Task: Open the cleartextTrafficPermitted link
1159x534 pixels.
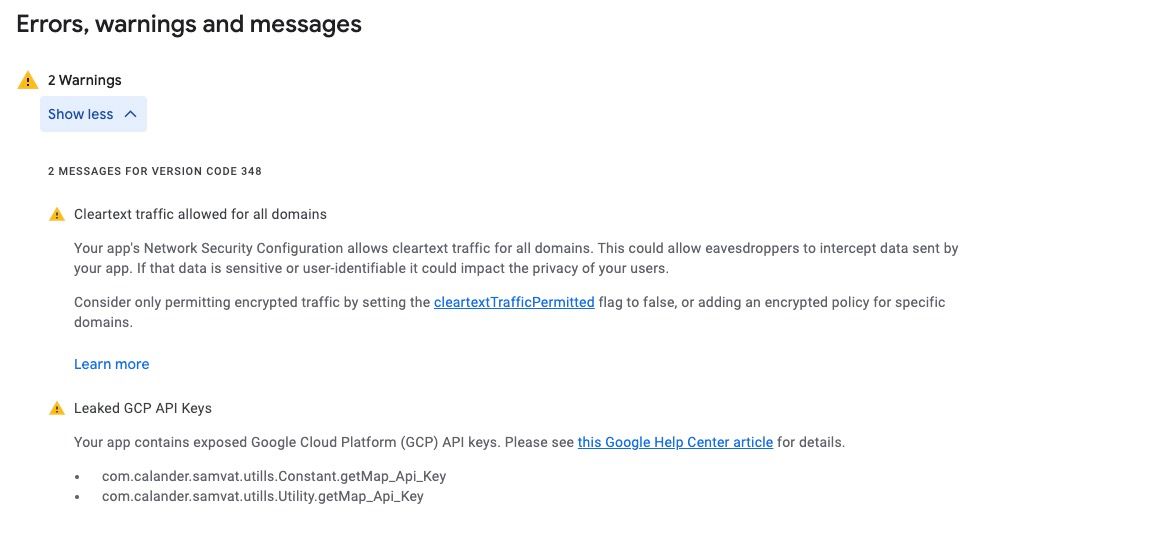Action: pos(514,302)
